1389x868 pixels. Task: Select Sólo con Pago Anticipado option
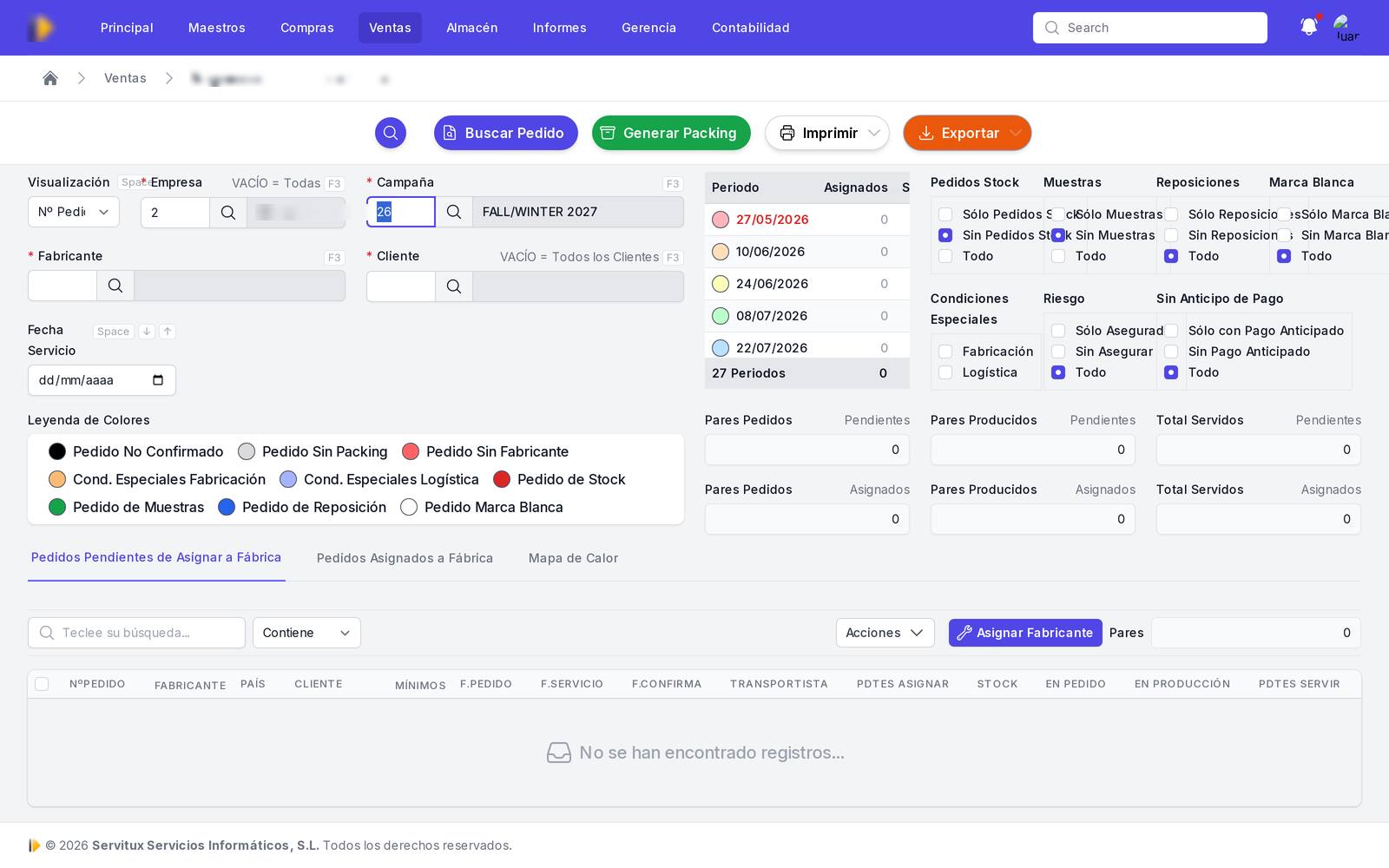point(1171,331)
